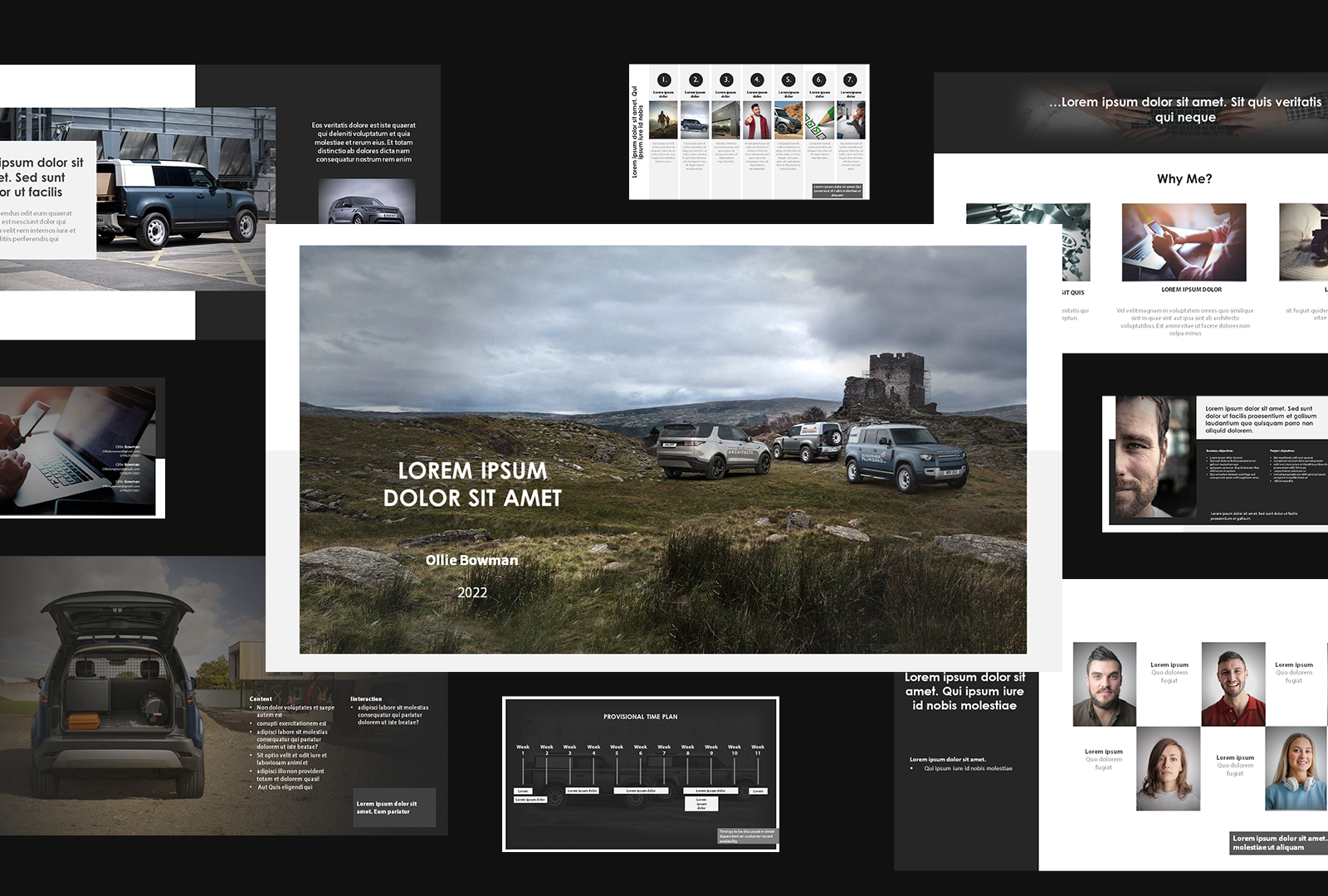Select the off-road SUV image under step 5
This screenshot has width=1328, height=896.
coord(788,119)
